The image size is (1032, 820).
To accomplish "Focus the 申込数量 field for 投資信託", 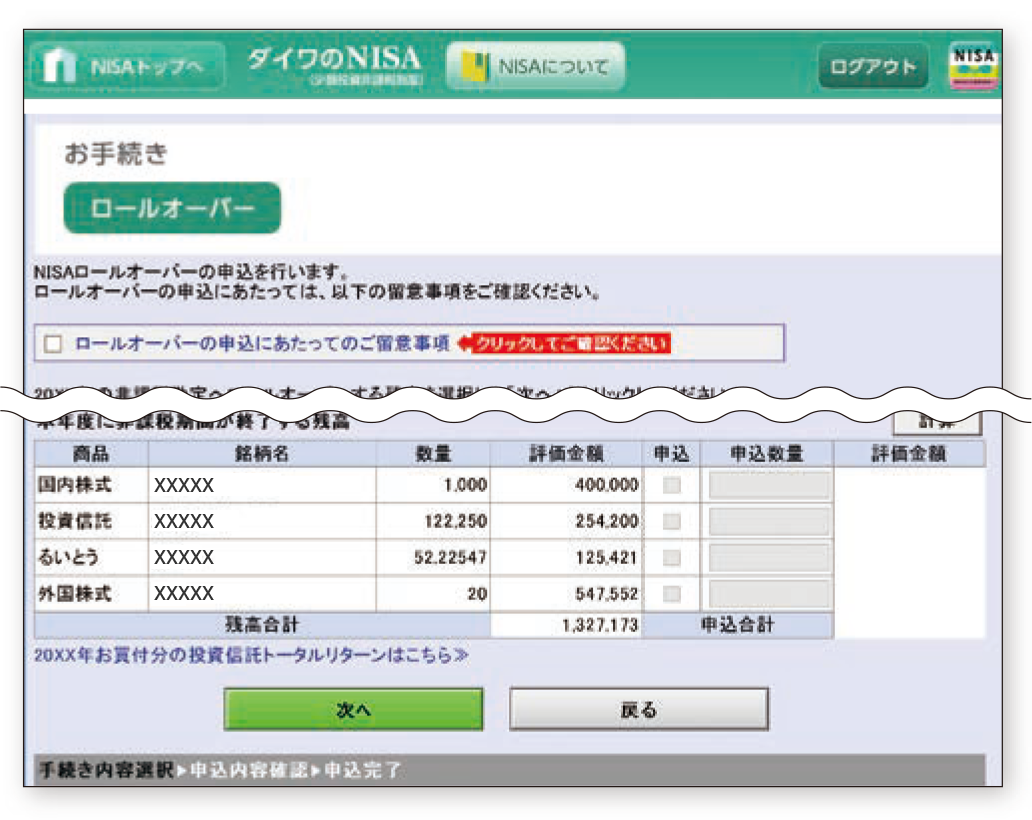I will 769,522.
